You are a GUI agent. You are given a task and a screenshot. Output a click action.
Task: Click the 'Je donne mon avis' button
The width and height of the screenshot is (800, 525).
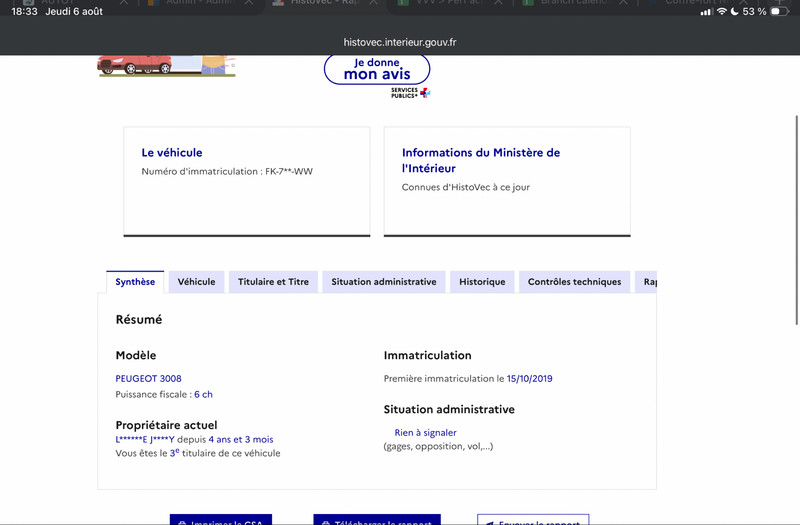(377, 69)
